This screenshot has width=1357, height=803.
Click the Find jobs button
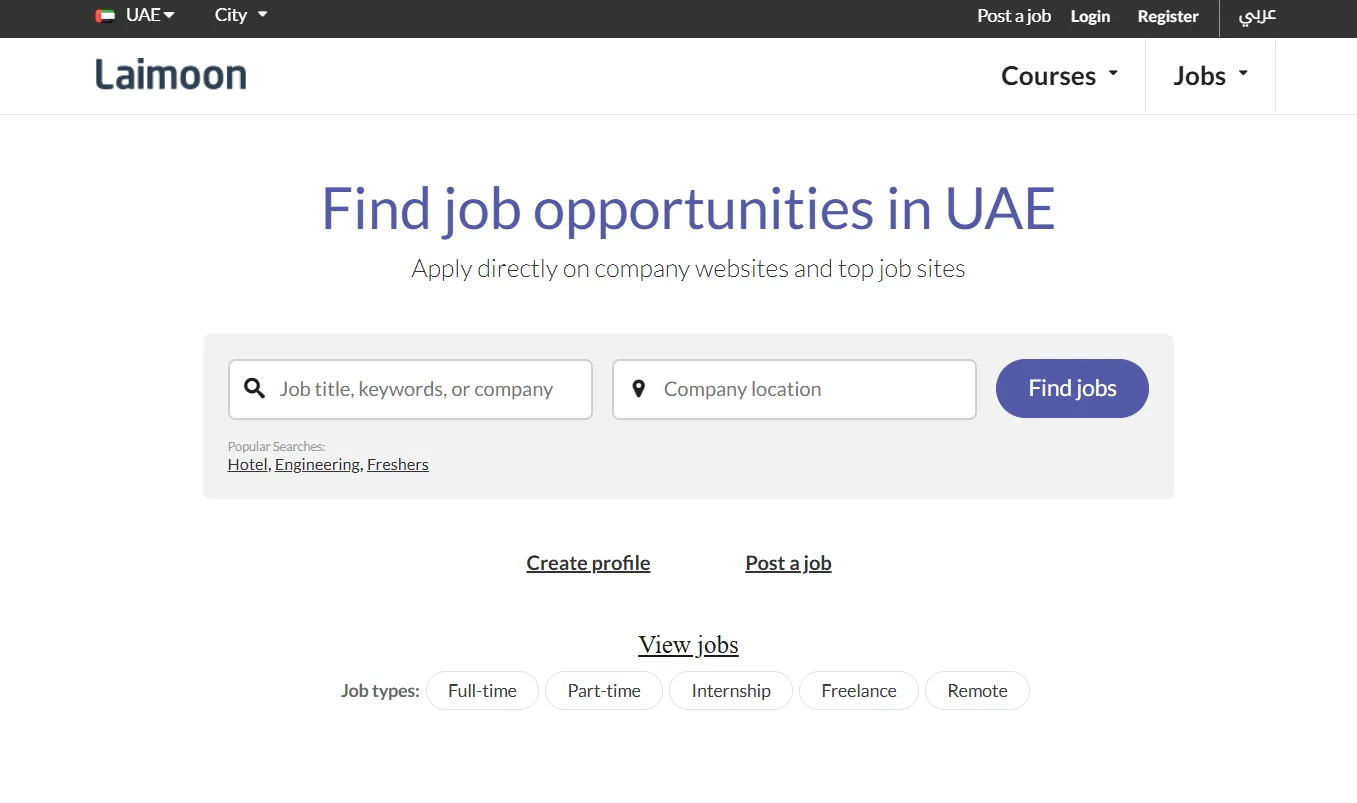[1071, 388]
